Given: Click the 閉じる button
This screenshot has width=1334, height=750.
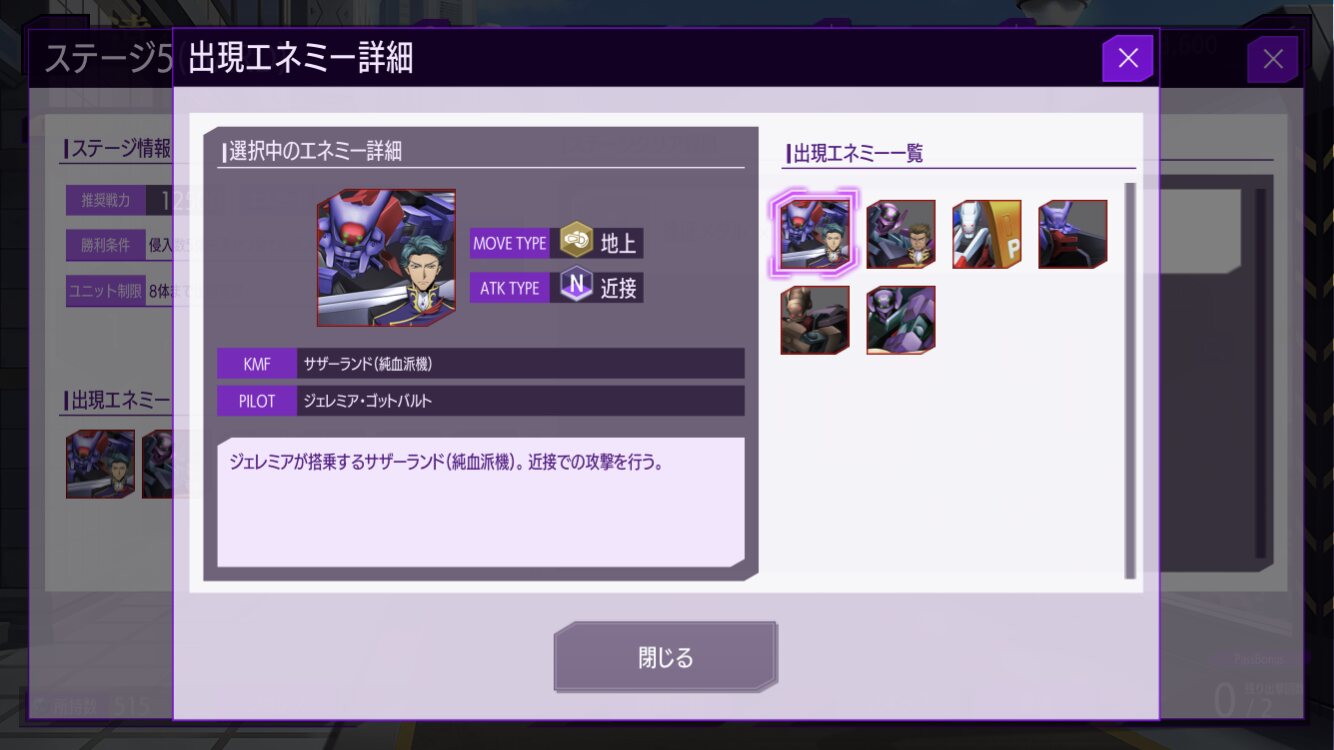Looking at the screenshot, I should coord(666,657).
